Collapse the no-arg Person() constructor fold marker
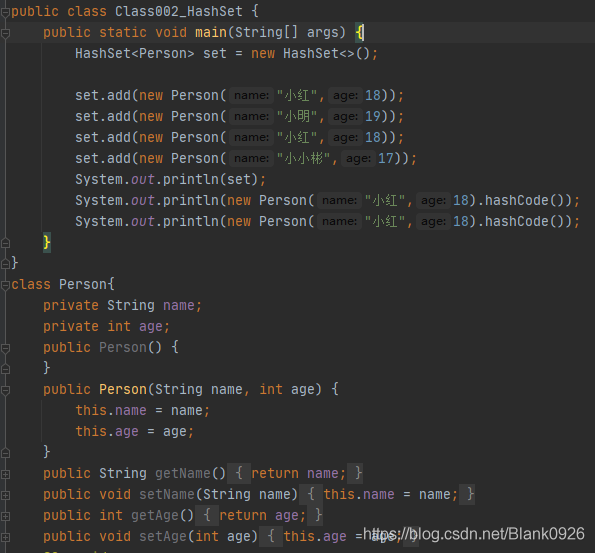Image resolution: width=595 pixels, height=553 pixels. click(5, 348)
